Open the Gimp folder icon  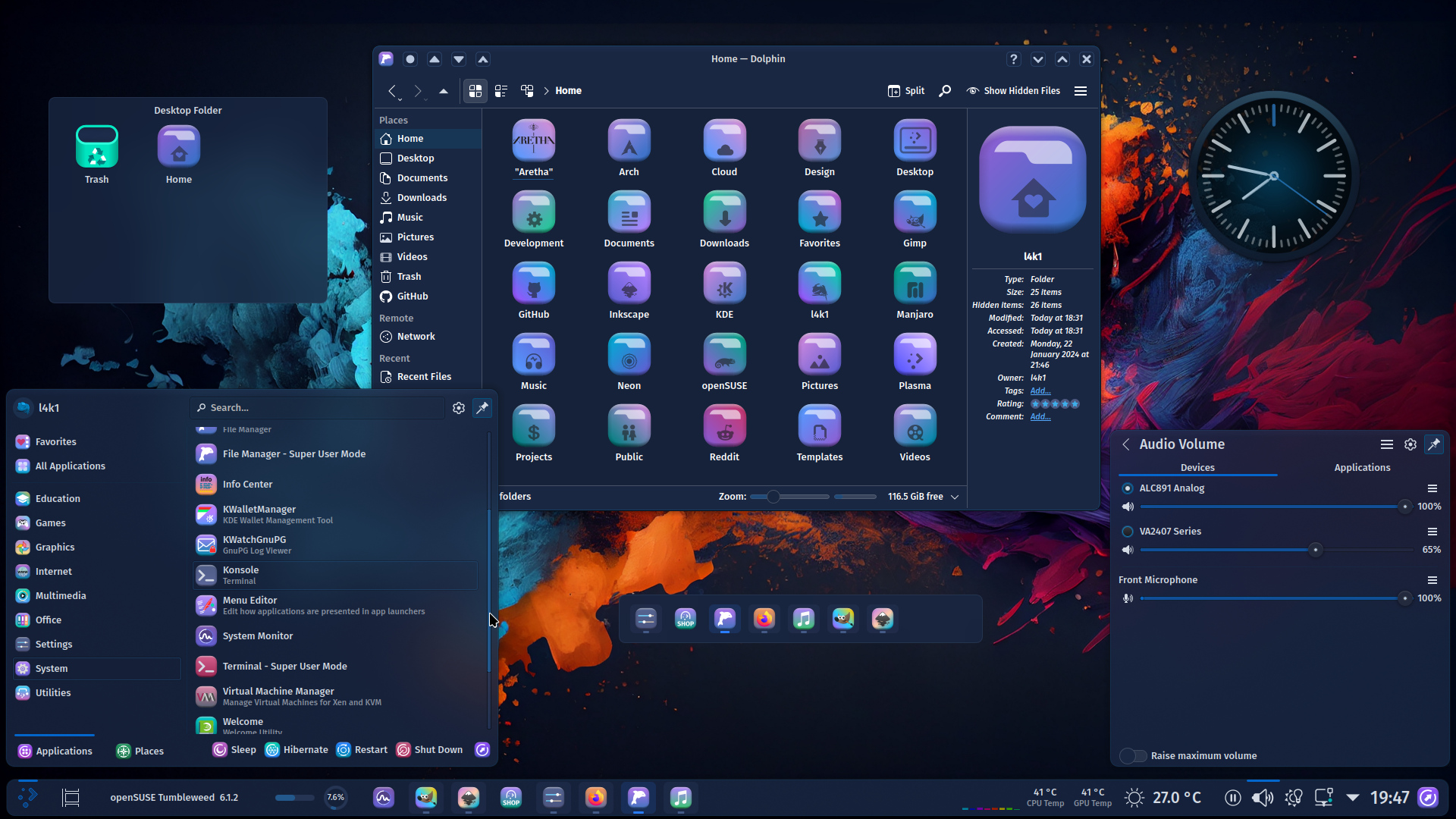915,212
